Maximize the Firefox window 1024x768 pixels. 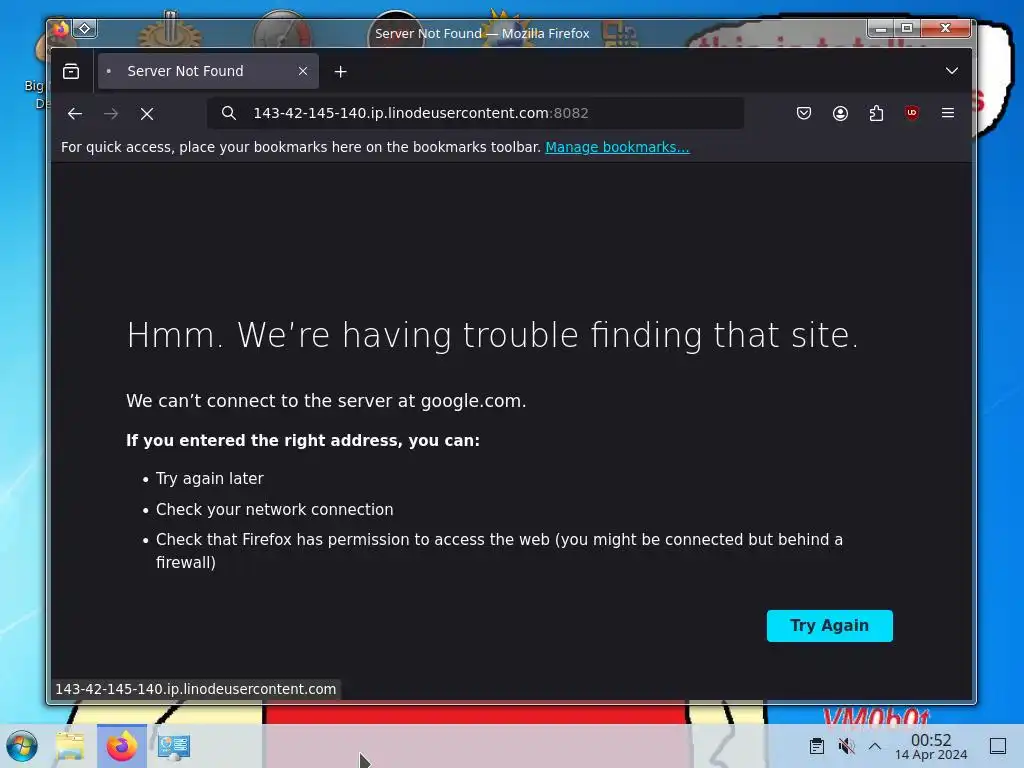coord(907,28)
